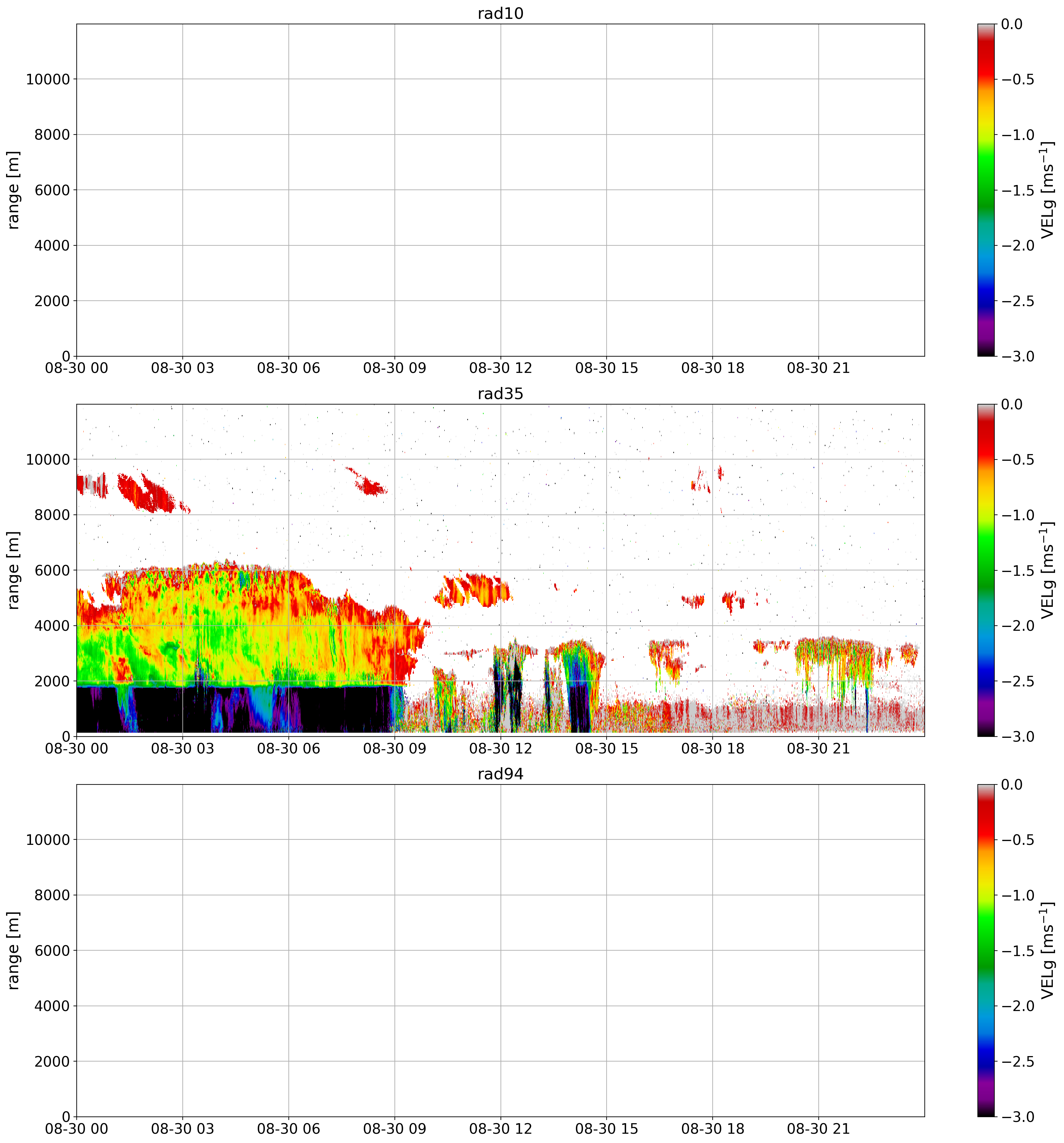This screenshot has height=1143, width=1064.
Task: Click the −1.5 label on rad35 colorbar
Action: pos(1017,570)
